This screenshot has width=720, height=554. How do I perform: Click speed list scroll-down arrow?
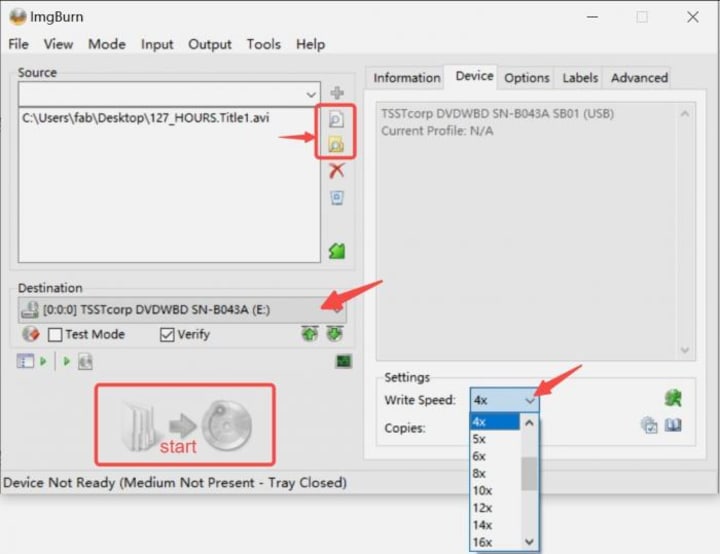pos(529,542)
